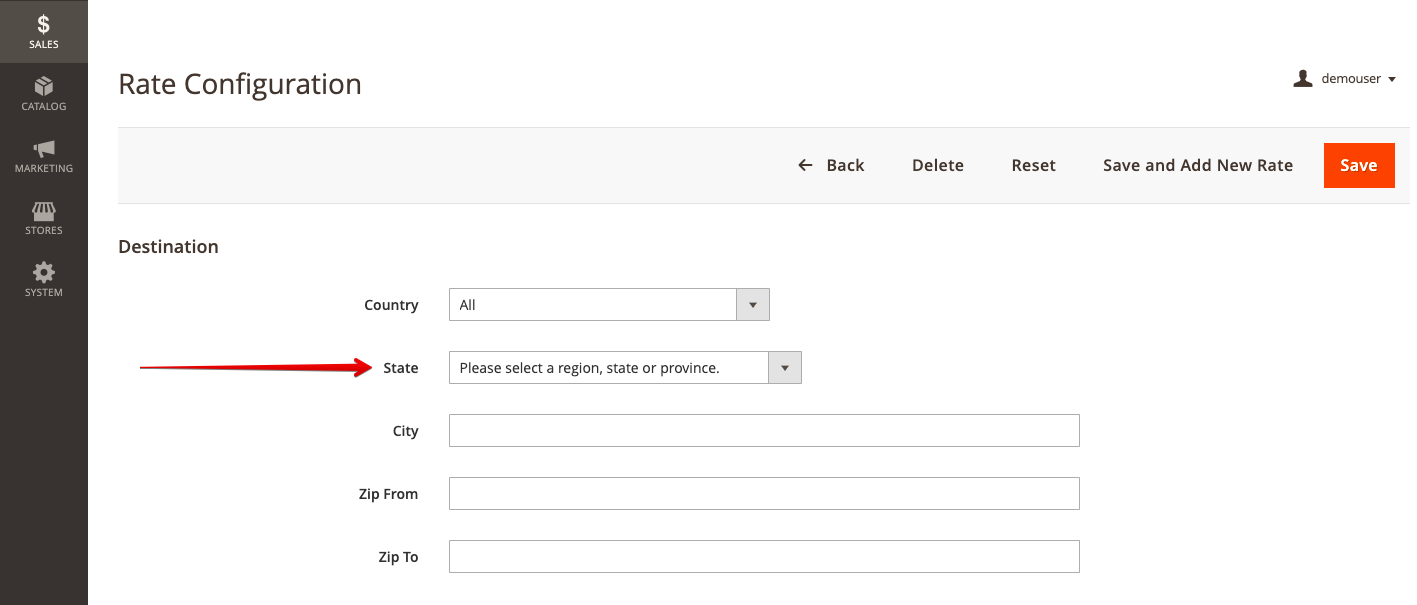
Task: Open the Marketing megaphone icon
Action: click(43, 150)
